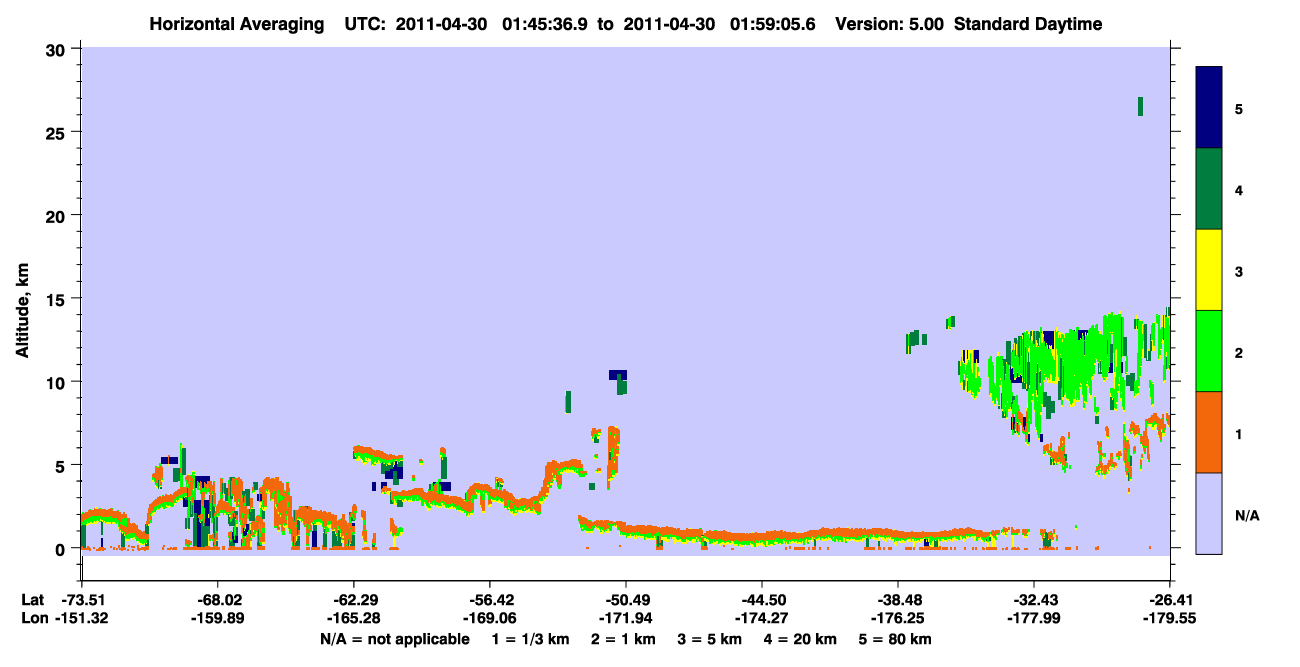Click latitude value -56.42
Viewport: 1300px width, 667px height.
point(489,600)
